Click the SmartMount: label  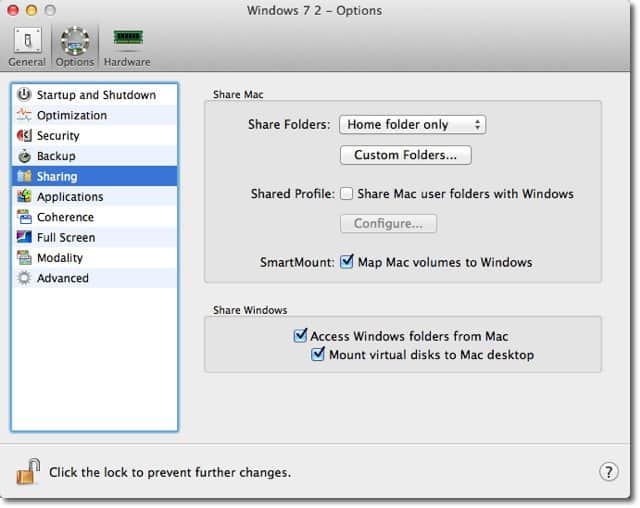(297, 262)
